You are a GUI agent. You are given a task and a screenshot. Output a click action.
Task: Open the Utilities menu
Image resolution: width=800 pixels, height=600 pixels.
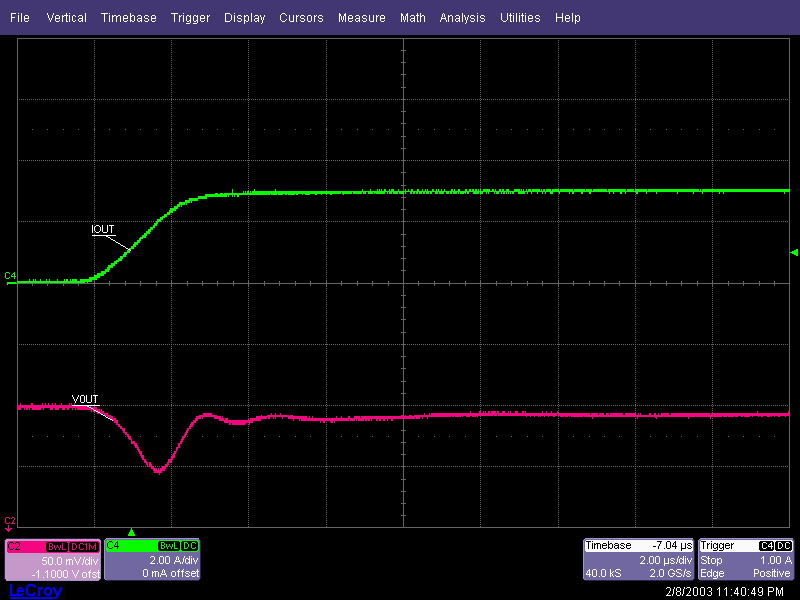(x=520, y=18)
